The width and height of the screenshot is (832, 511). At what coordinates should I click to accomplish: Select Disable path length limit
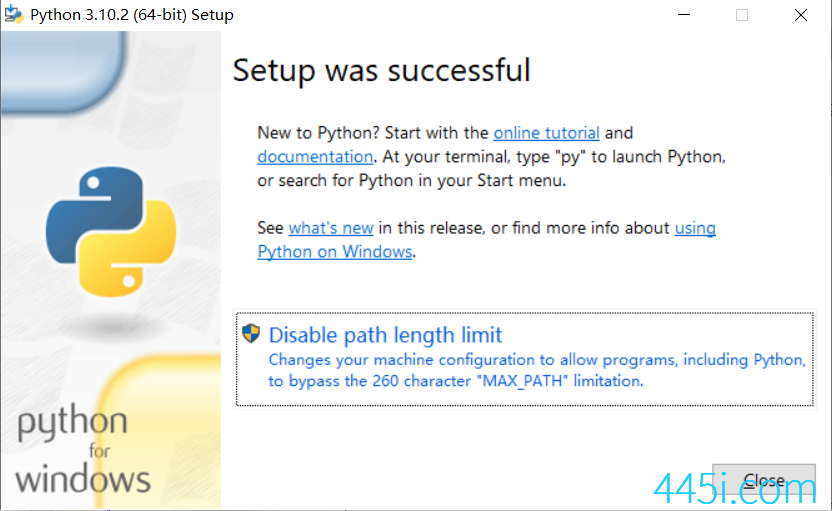524,359
